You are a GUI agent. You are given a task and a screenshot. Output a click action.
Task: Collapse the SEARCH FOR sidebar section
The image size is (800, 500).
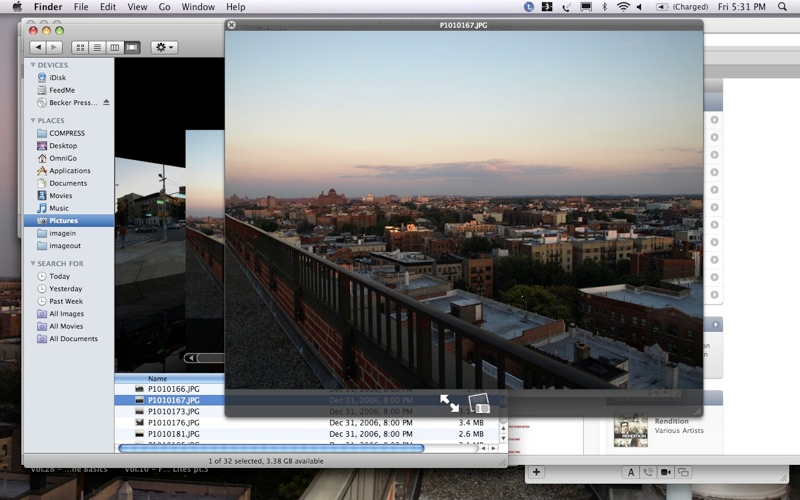pyautogui.click(x=33, y=263)
